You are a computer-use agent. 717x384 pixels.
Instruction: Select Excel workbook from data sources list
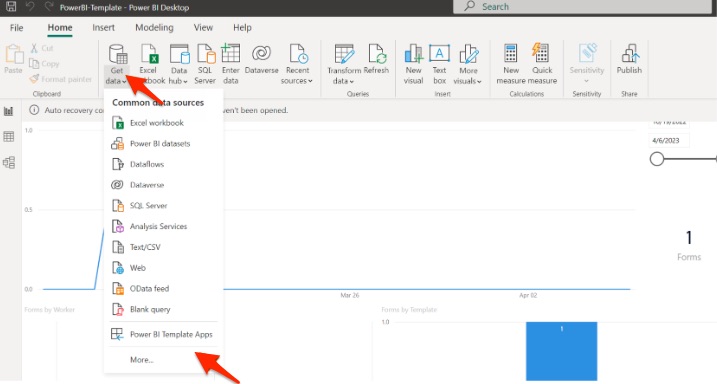(164, 123)
